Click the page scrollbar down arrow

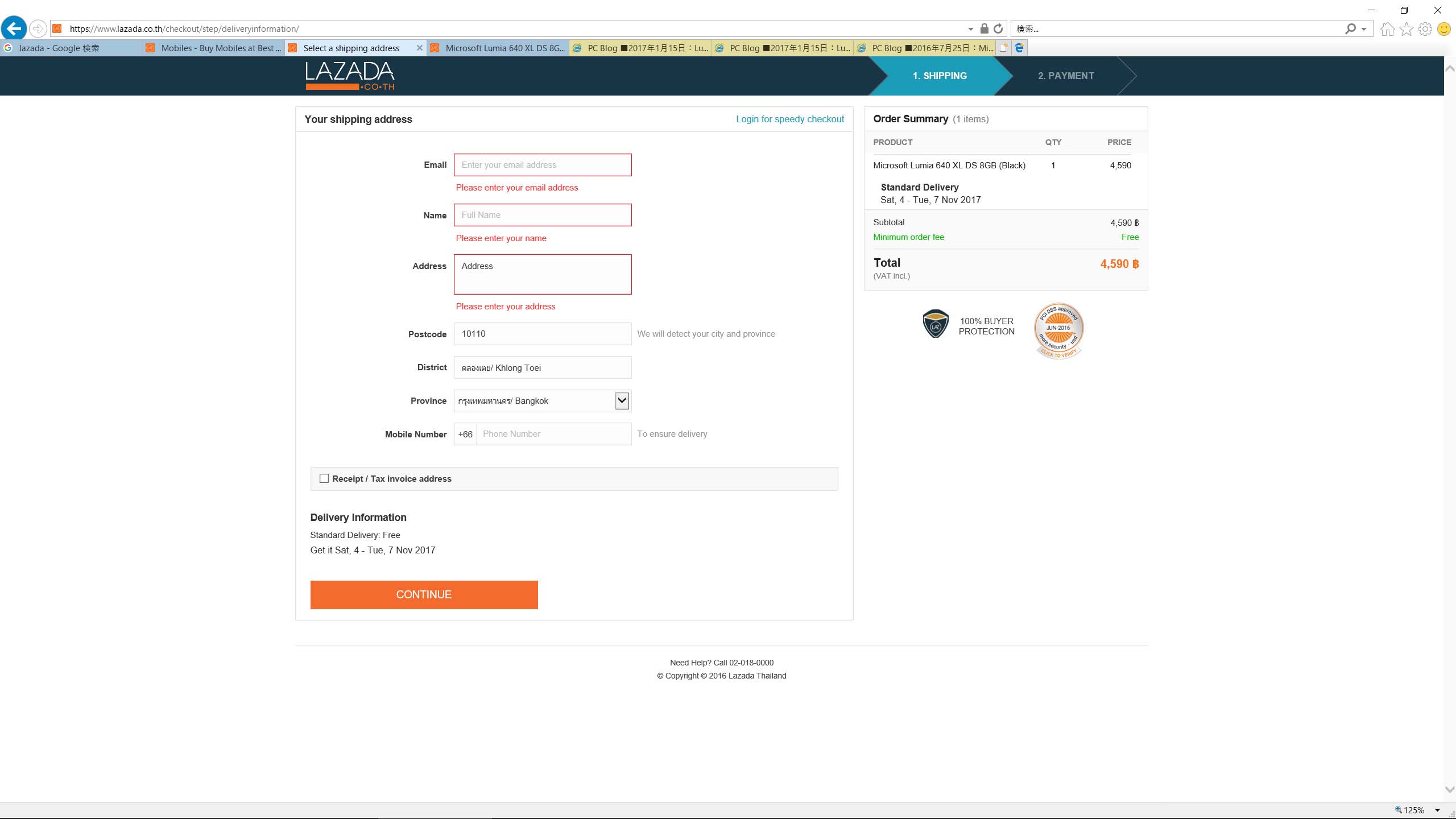(x=1450, y=789)
